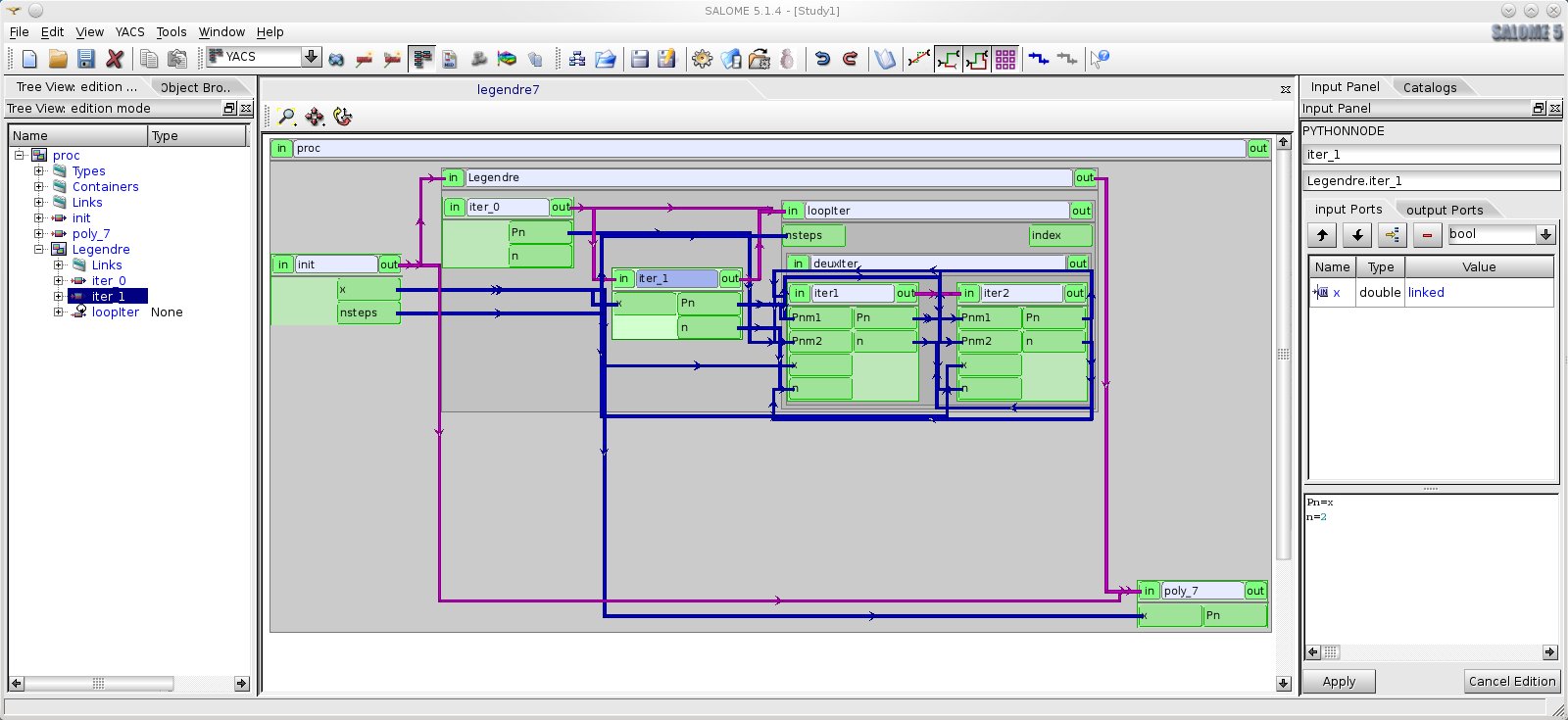Click the Load schema to run folder-gear icon
The height and width of the screenshot is (720, 1568).
[x=759, y=59]
